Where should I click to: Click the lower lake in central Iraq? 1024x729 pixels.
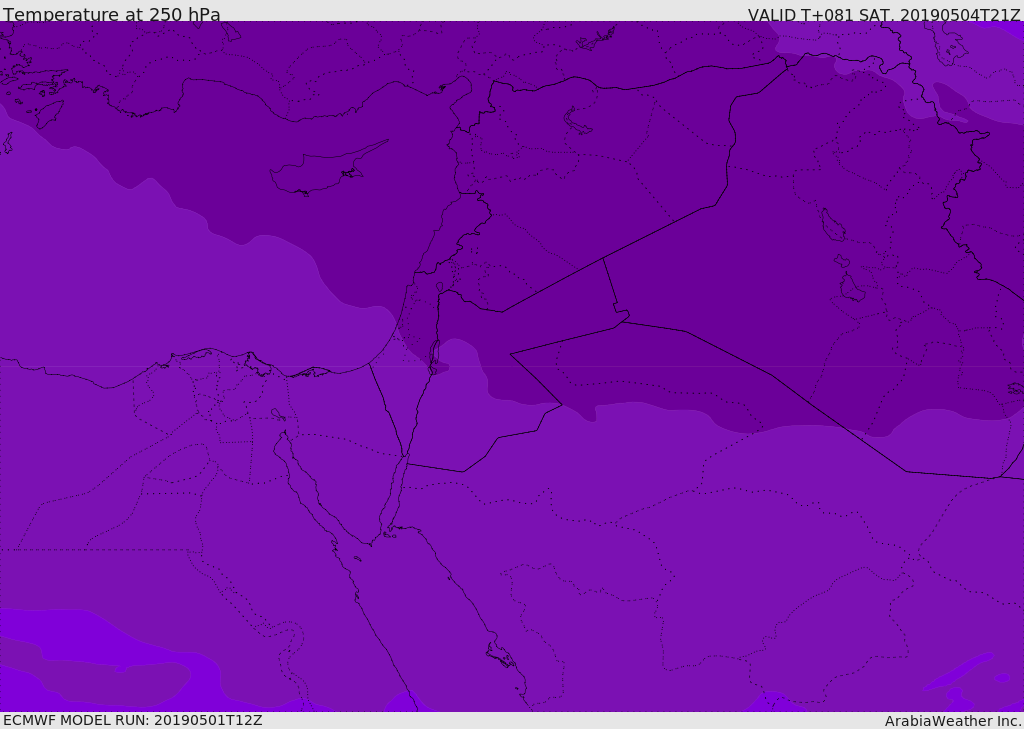[852, 288]
